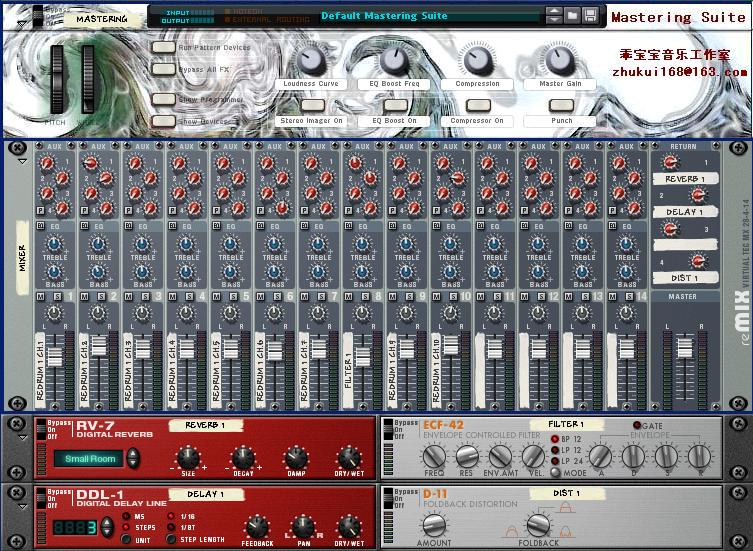Save patch with the floppy disk icon
Viewport: 753px width, 551px height.
590,16
